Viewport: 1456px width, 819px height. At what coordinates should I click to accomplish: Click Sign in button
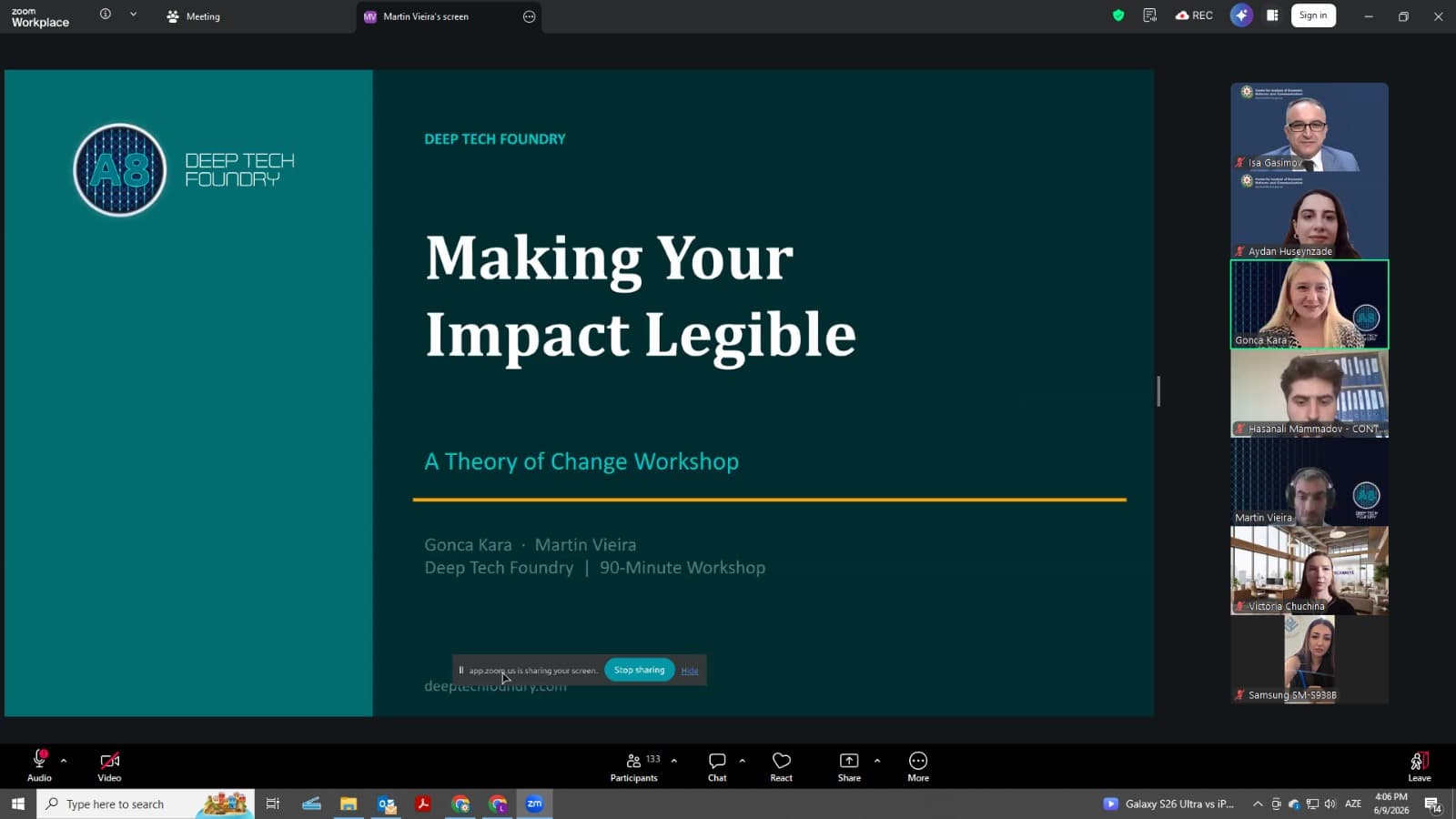click(1313, 15)
